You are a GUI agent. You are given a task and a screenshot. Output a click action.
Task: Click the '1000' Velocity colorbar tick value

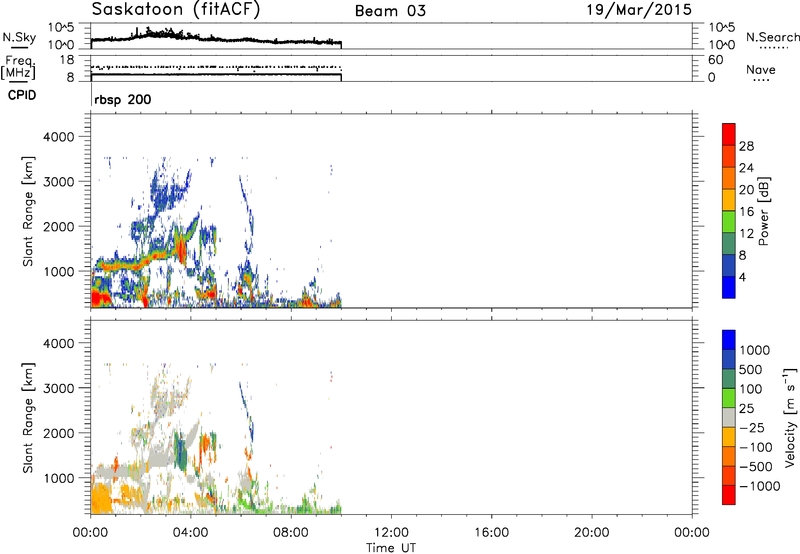755,350
